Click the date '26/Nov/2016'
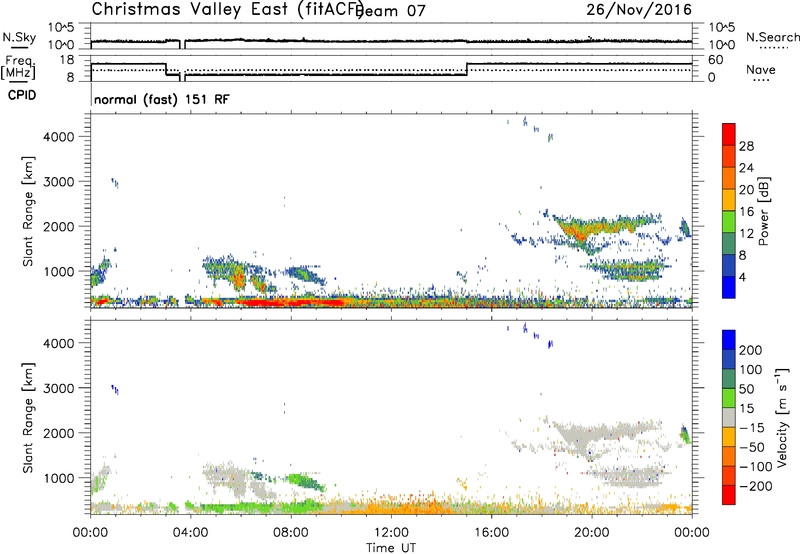Image resolution: width=800 pixels, height=554 pixels. (x=639, y=10)
